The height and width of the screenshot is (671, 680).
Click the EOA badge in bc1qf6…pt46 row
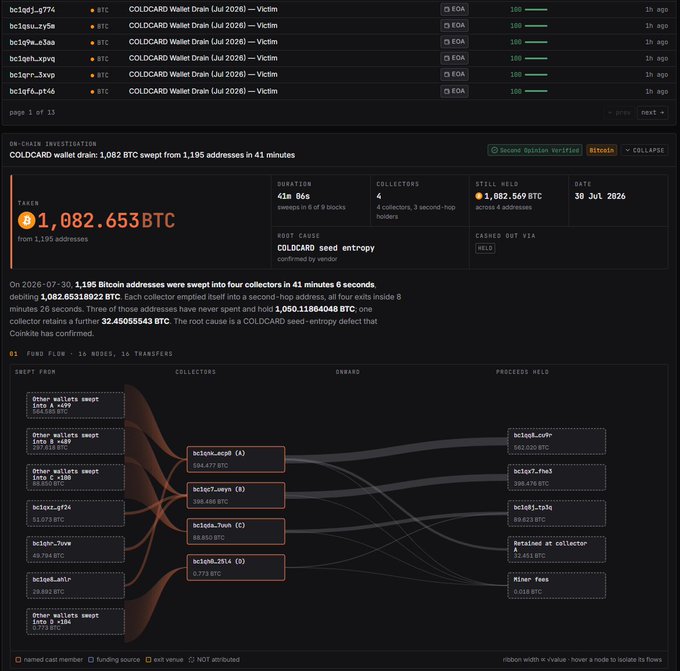(454, 91)
